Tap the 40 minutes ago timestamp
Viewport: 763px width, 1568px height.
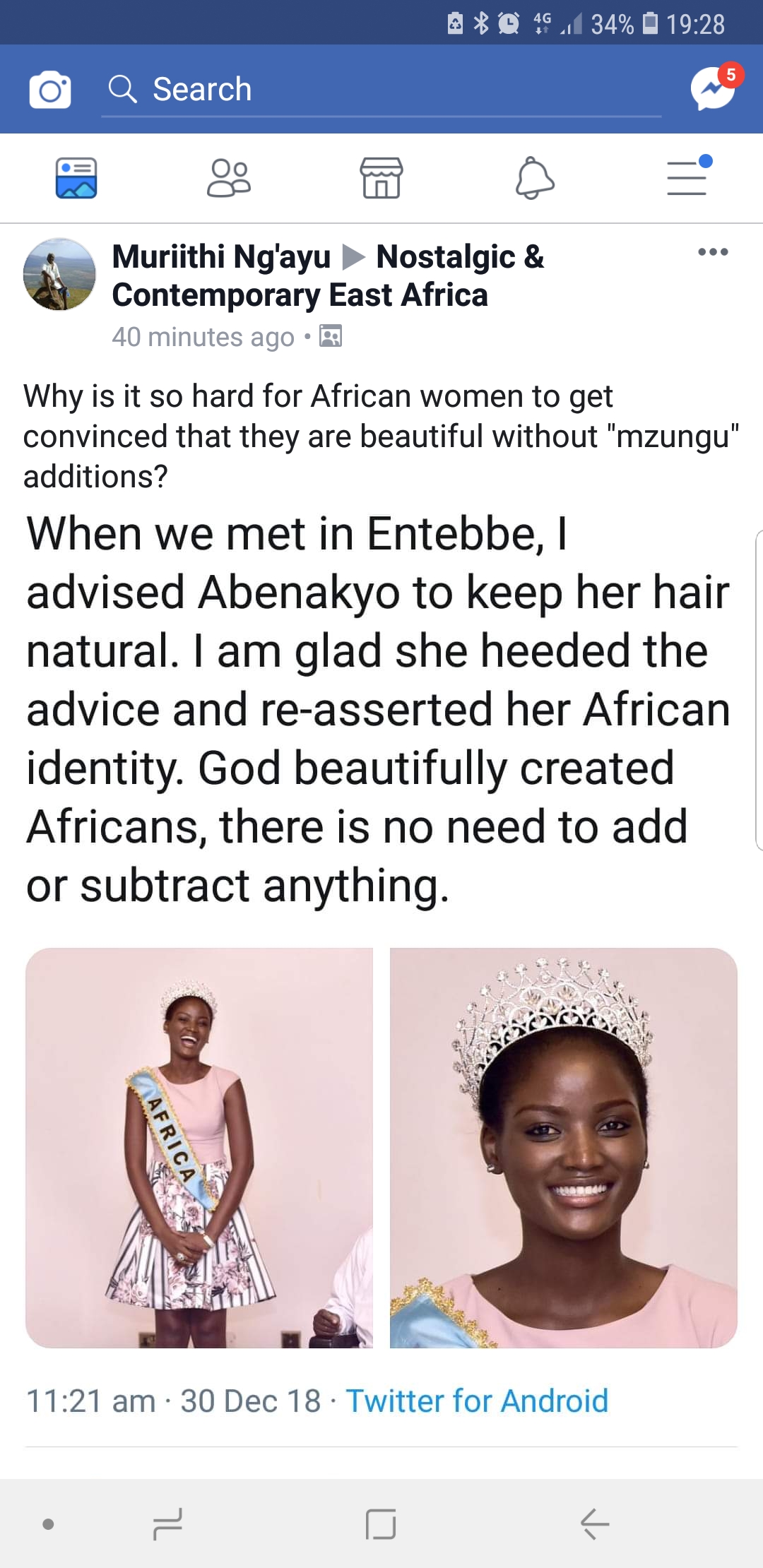tap(203, 337)
